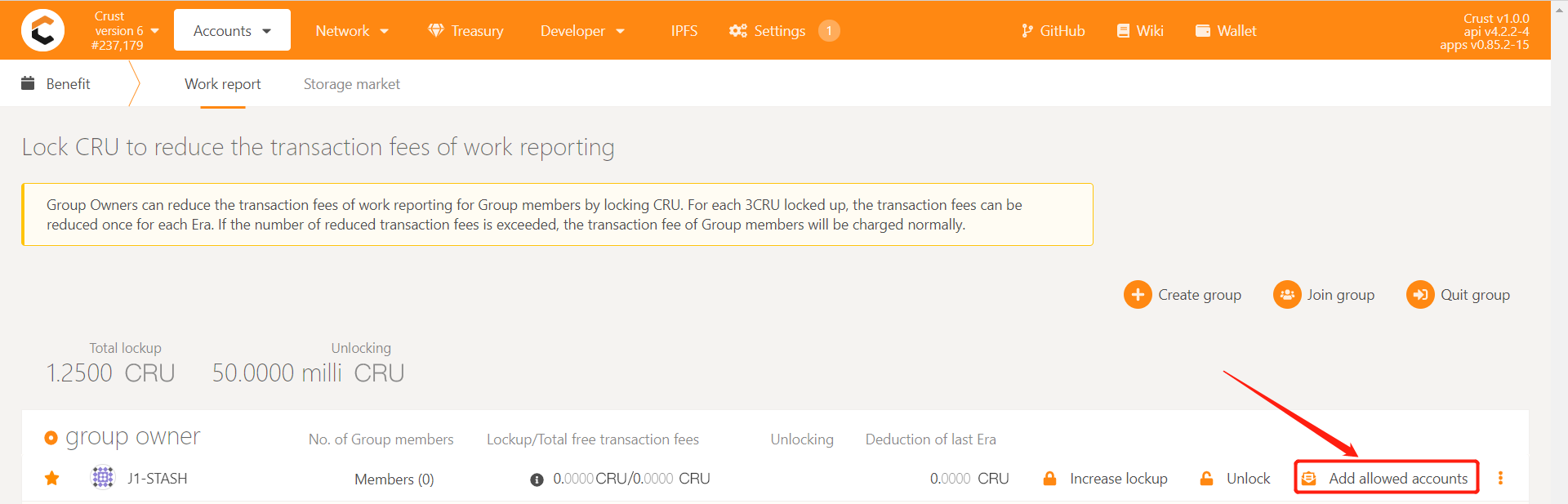This screenshot has height=504, width=1568.
Task: Expand the Accounts dropdown caret
Action: 266,31
